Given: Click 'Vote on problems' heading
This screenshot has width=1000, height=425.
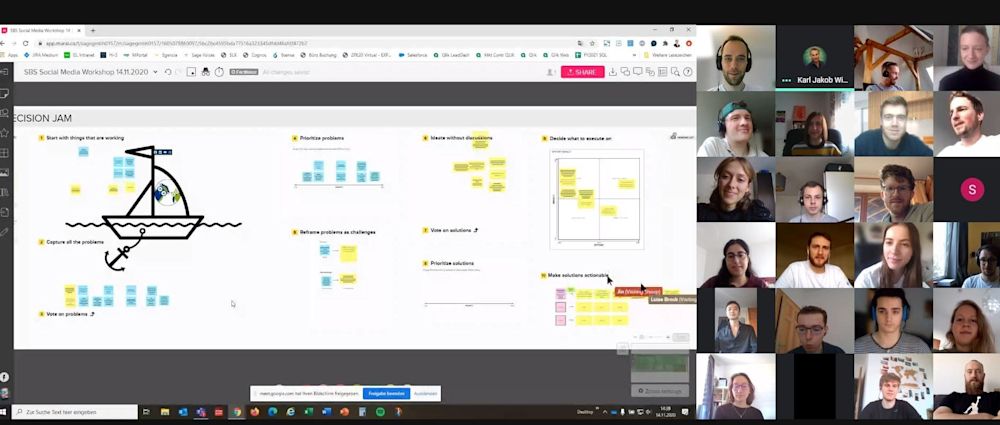Looking at the screenshot, I should 67,314.
